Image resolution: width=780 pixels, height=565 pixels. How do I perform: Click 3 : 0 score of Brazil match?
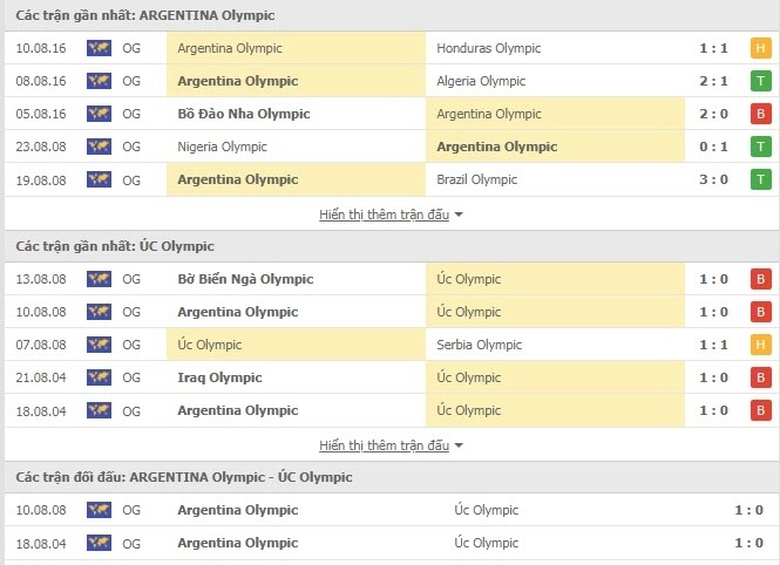click(714, 180)
